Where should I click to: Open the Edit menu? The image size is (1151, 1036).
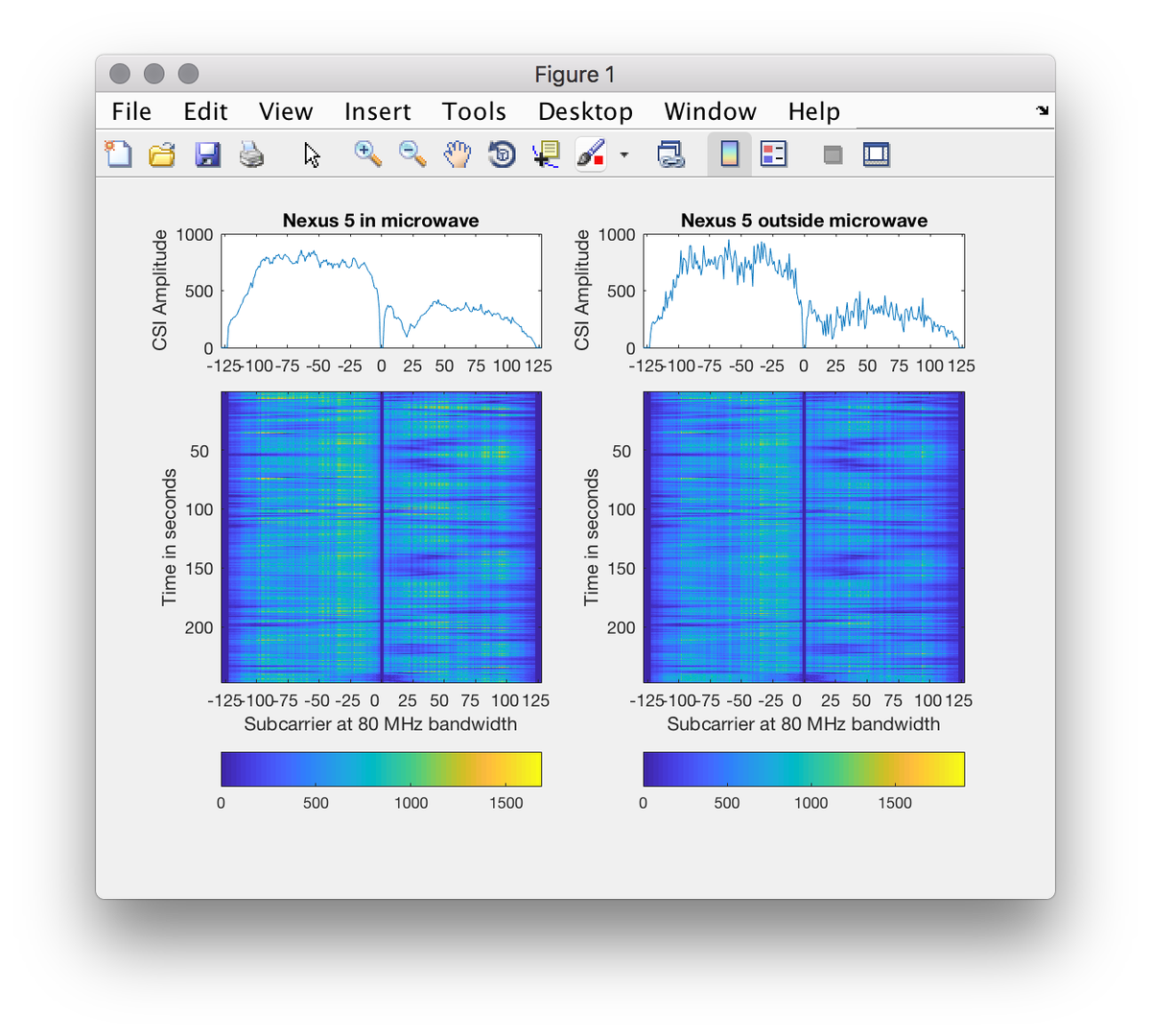click(x=205, y=111)
